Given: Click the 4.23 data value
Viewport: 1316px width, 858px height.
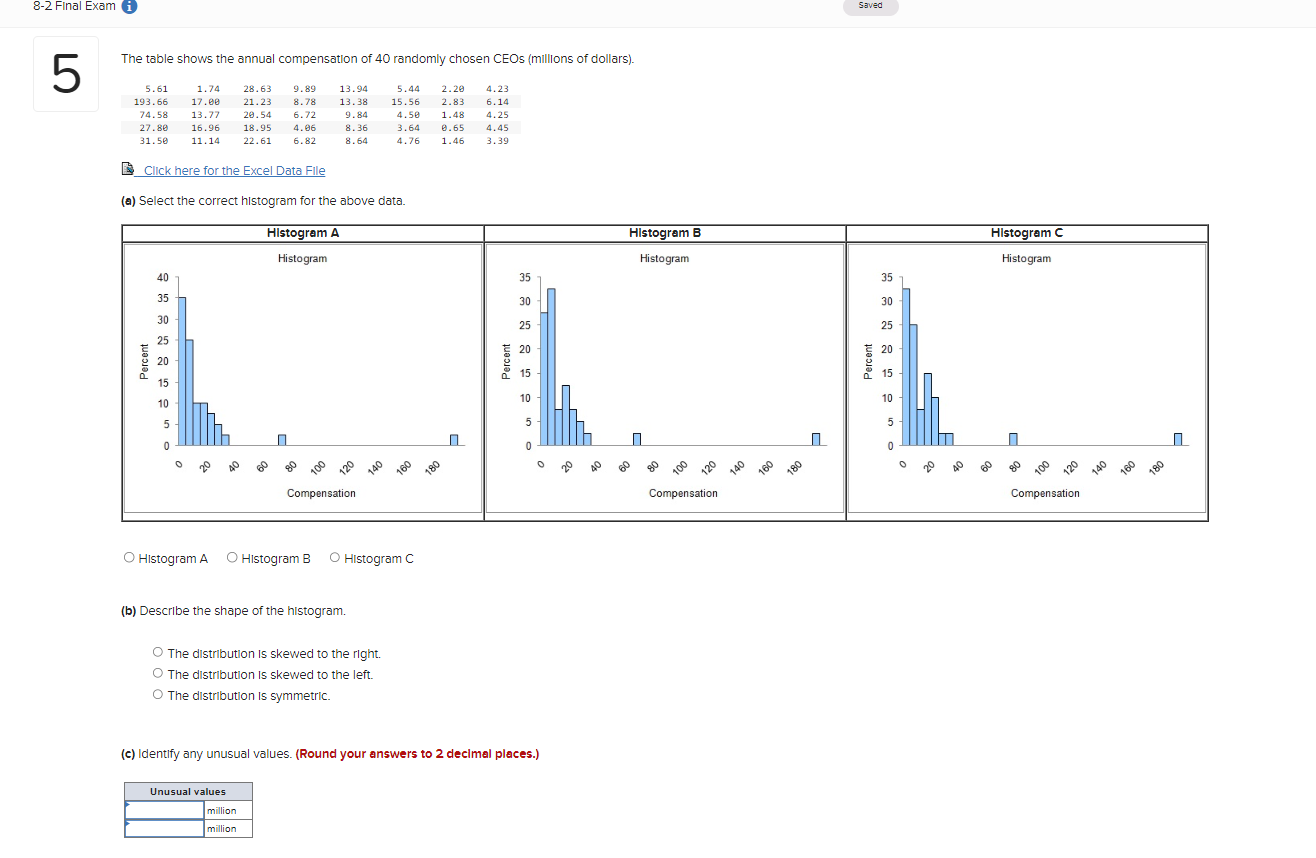Looking at the screenshot, I should point(497,89).
